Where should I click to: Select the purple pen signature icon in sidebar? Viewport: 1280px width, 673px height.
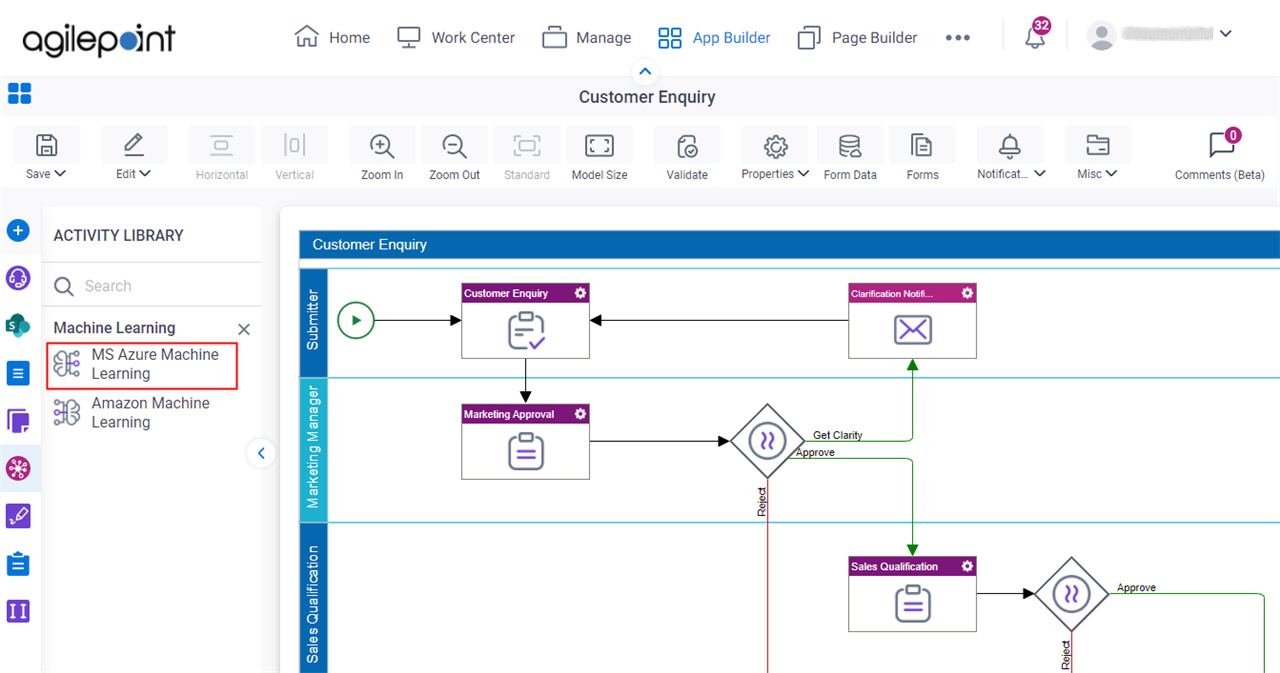tap(18, 516)
